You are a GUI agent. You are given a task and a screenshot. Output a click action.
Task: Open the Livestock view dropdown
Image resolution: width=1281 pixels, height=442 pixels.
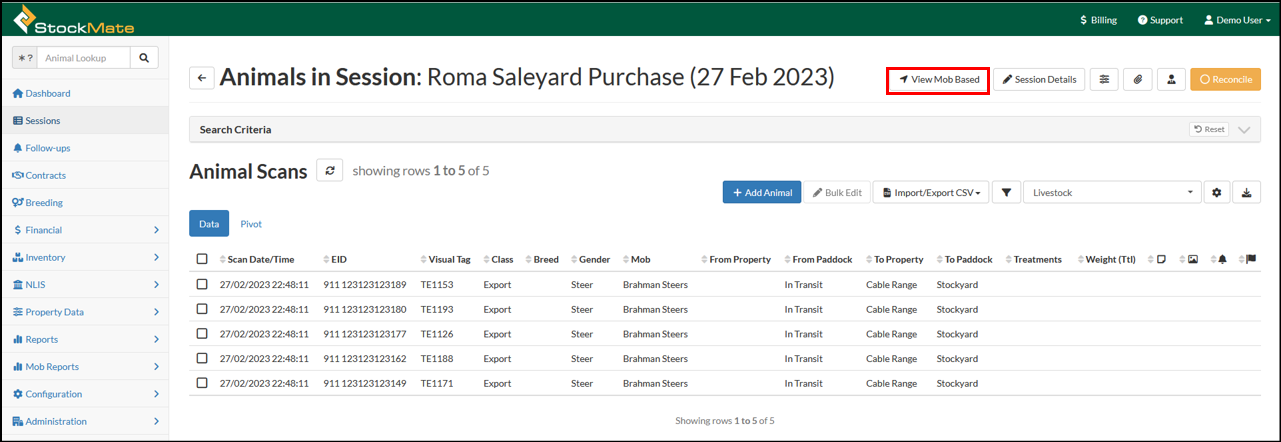coord(1112,192)
